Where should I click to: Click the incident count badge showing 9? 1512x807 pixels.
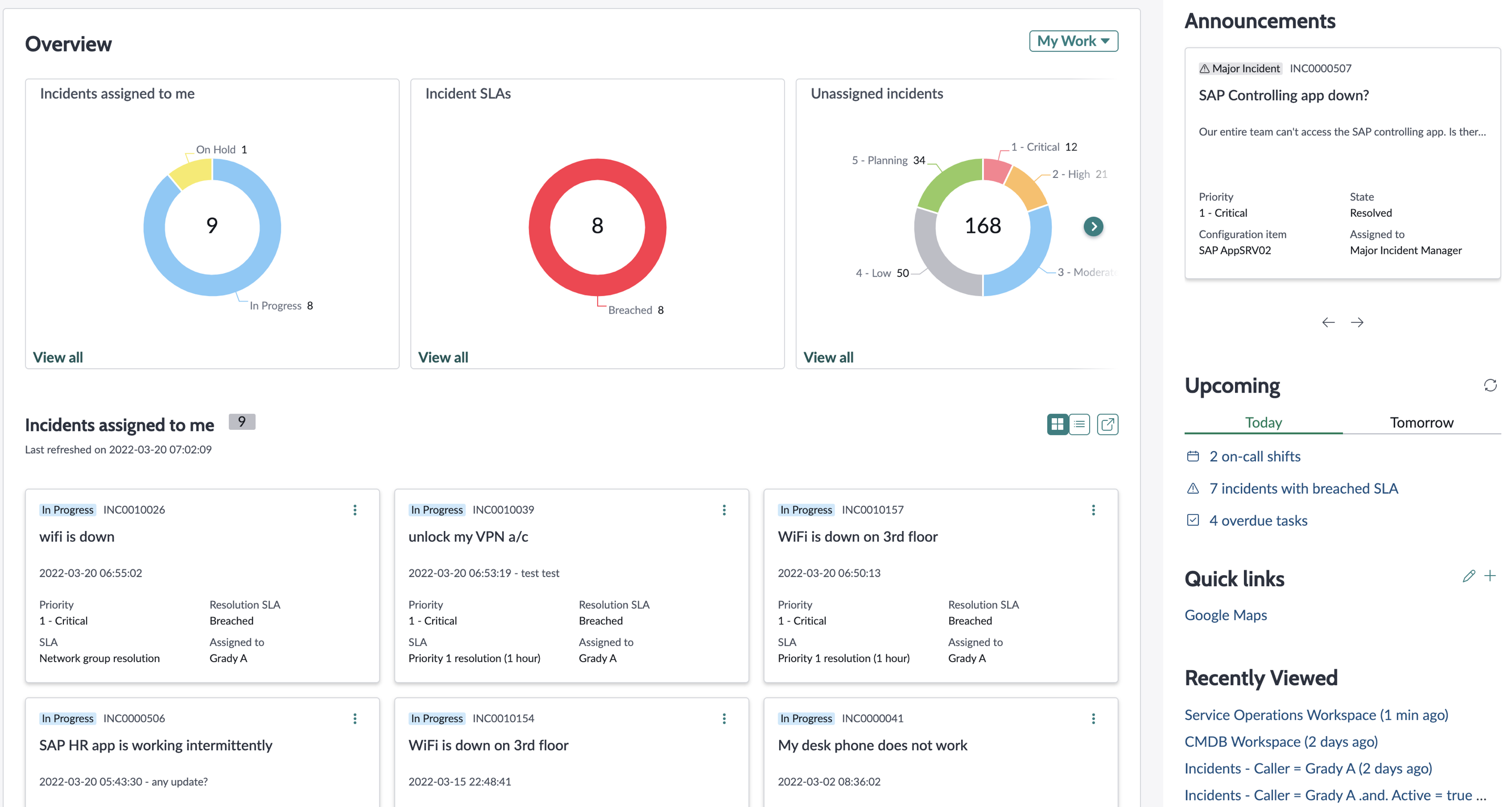point(242,422)
